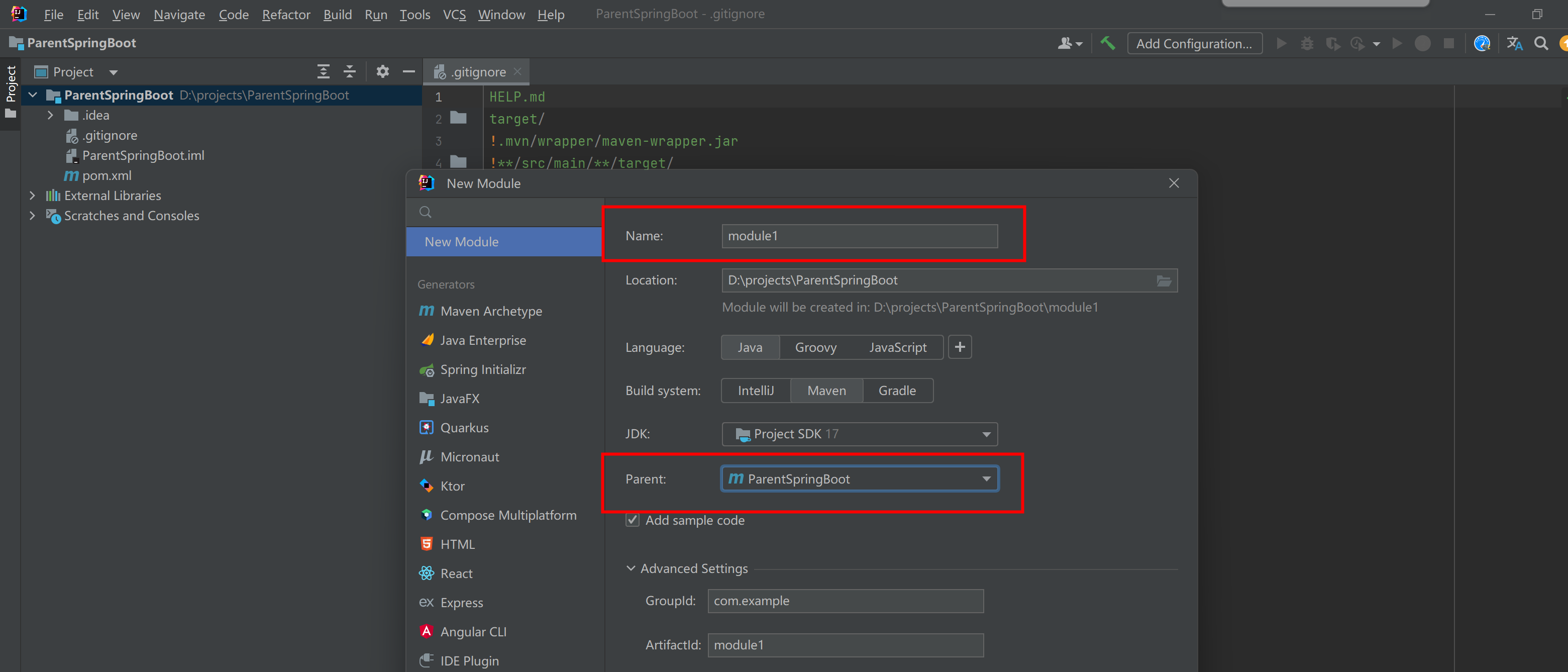The height and width of the screenshot is (672, 1568).
Task: Click the Build hammer icon in toolbar
Action: [x=1108, y=43]
